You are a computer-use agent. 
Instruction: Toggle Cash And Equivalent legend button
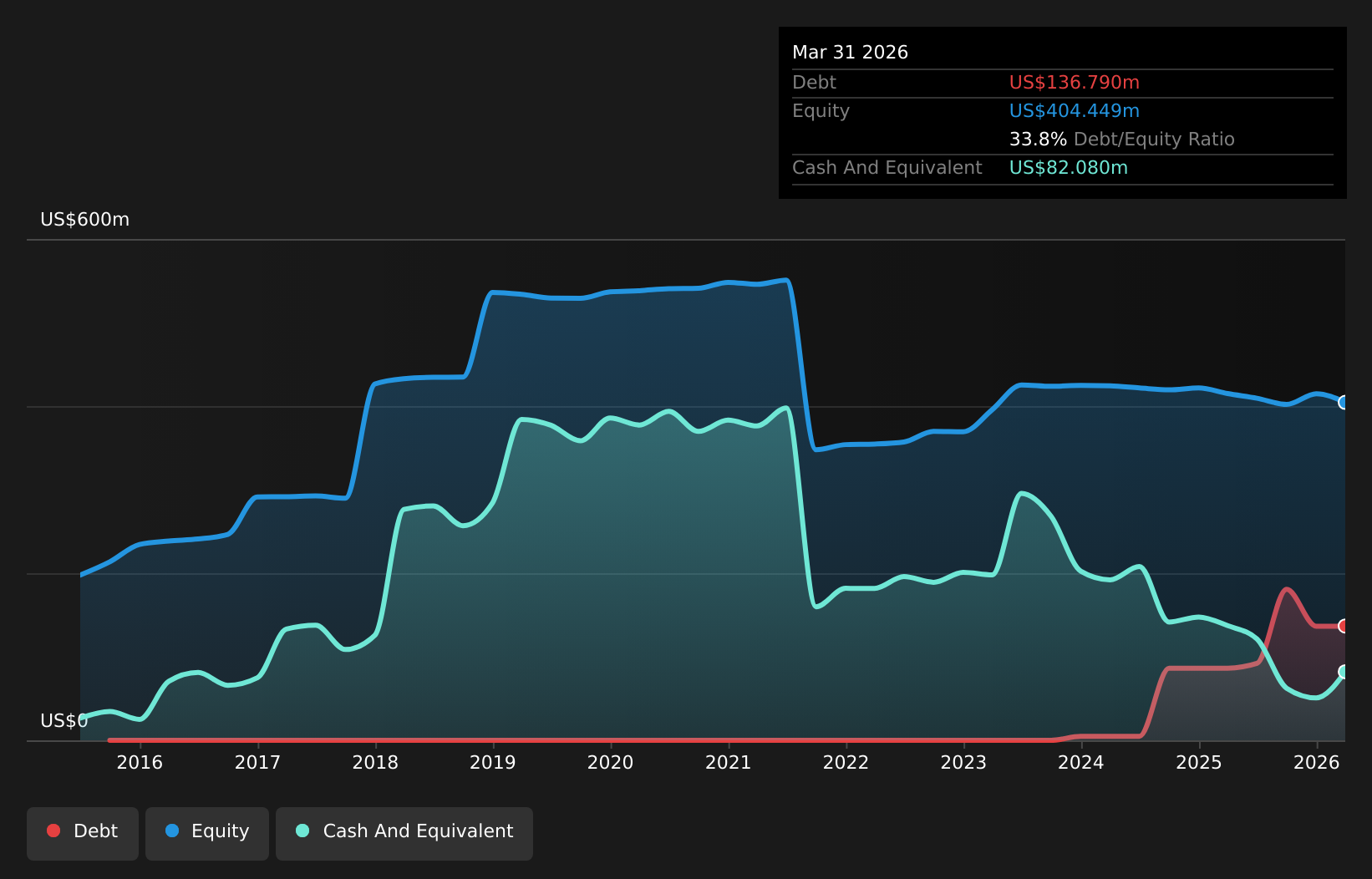[404, 833]
